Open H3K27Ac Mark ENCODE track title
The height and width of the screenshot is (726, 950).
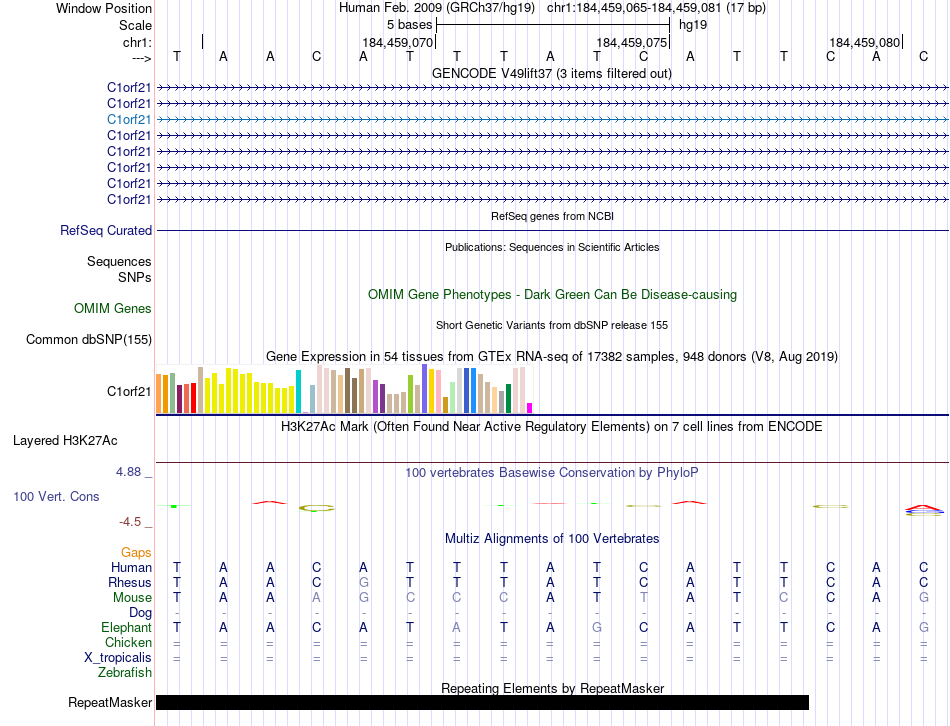click(552, 427)
